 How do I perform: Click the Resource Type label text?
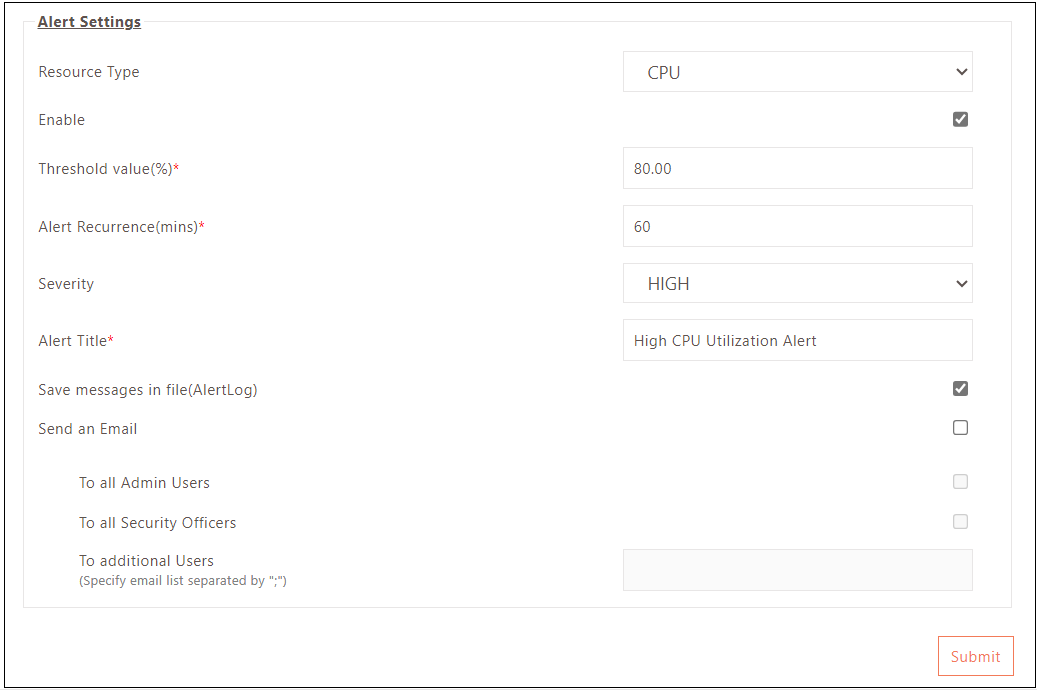[x=89, y=72]
